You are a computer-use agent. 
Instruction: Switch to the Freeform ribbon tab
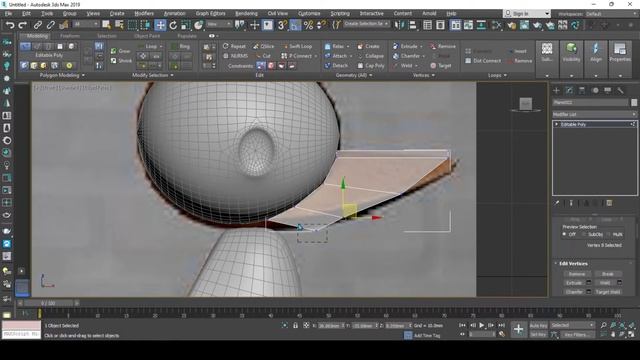point(70,36)
